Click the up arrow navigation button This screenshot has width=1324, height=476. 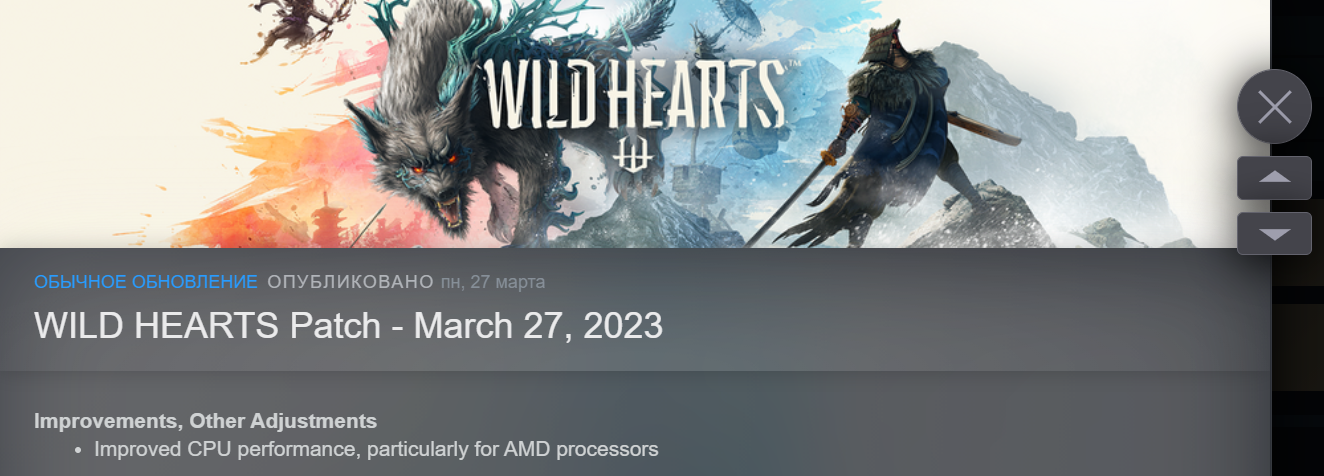(1274, 178)
